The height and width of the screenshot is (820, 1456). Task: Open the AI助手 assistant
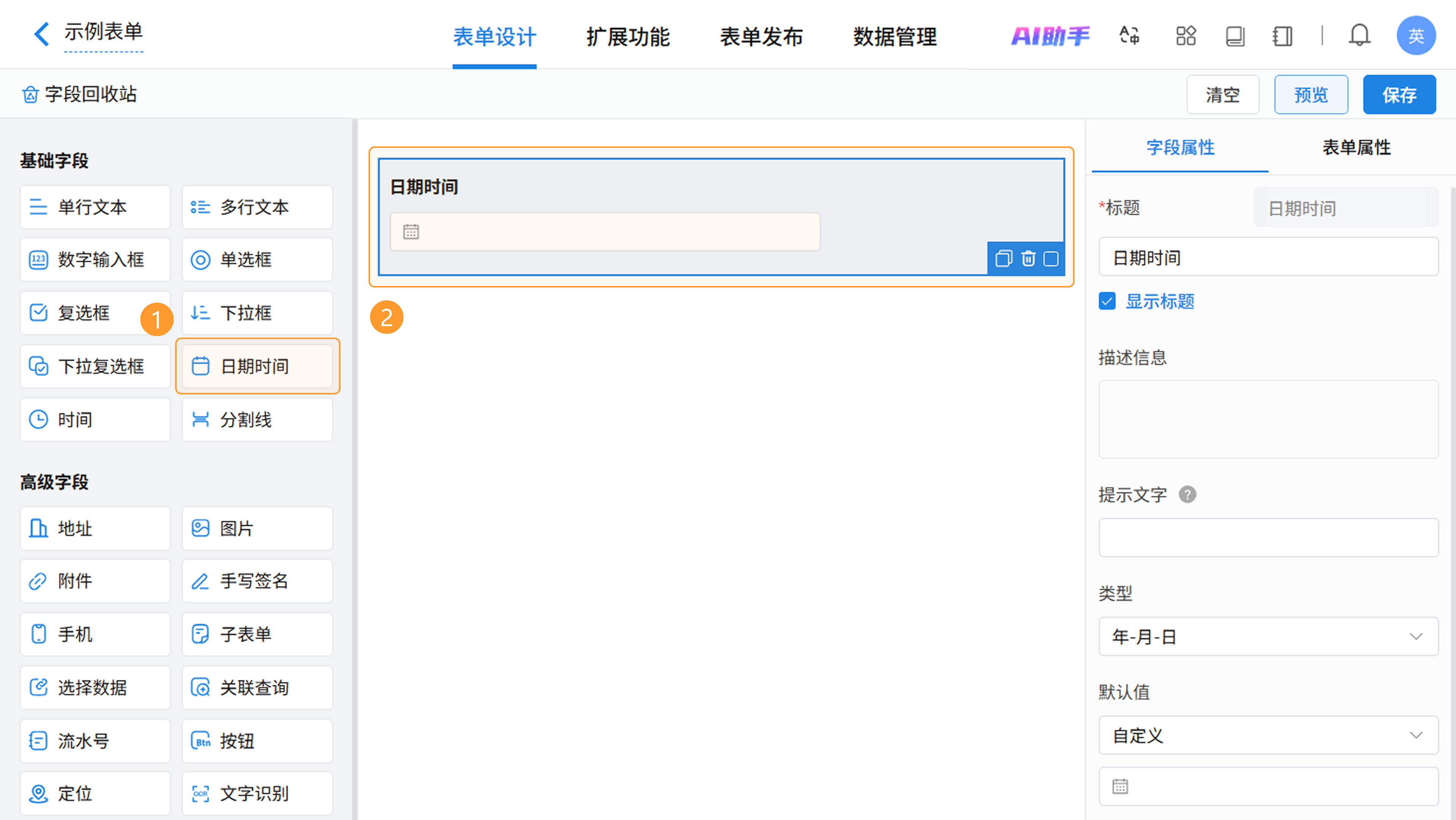(x=1050, y=36)
